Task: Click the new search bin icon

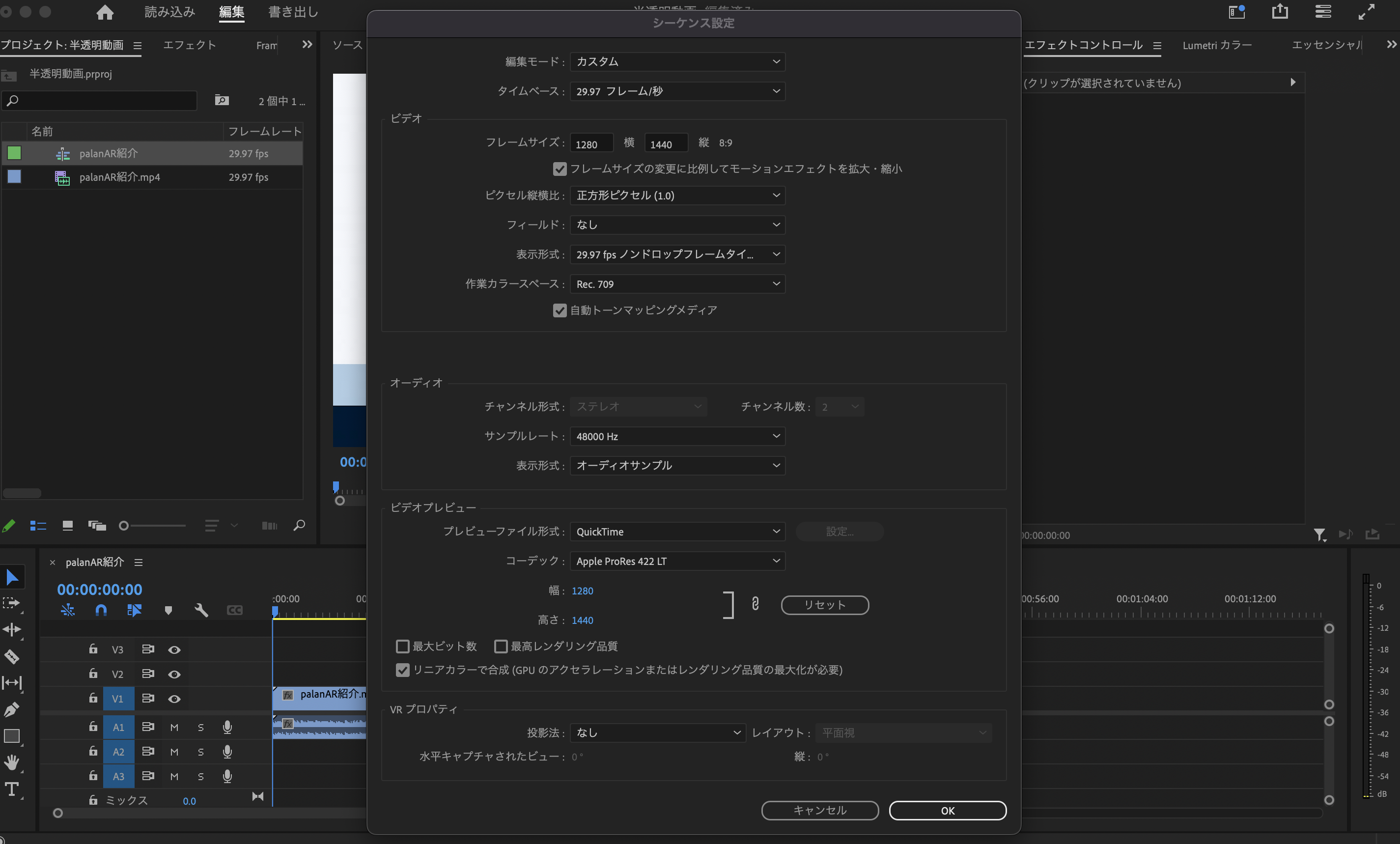Action: pos(222,101)
